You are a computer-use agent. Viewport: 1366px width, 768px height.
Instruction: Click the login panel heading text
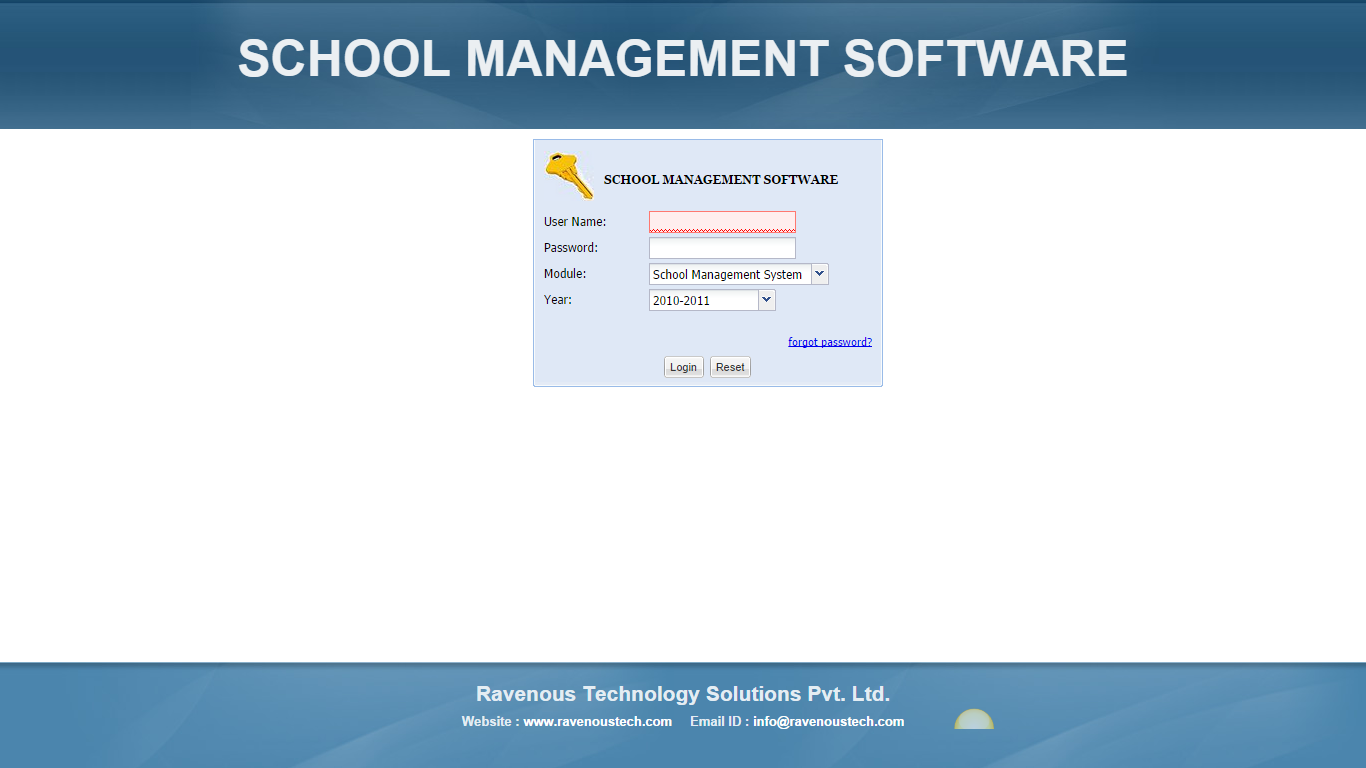tap(720, 180)
